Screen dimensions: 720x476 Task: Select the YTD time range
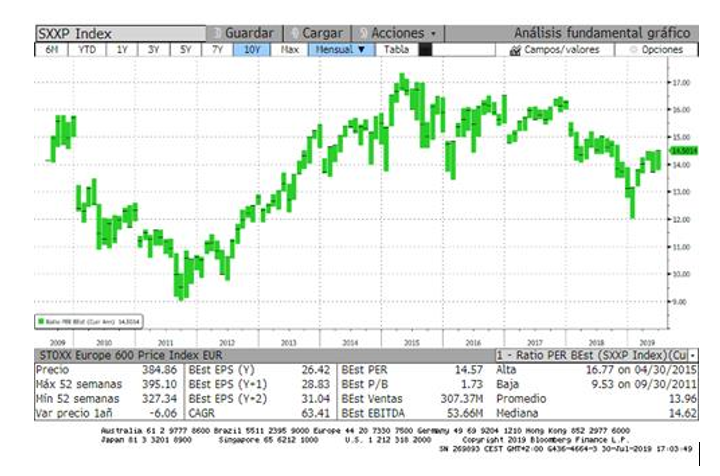click(x=87, y=50)
